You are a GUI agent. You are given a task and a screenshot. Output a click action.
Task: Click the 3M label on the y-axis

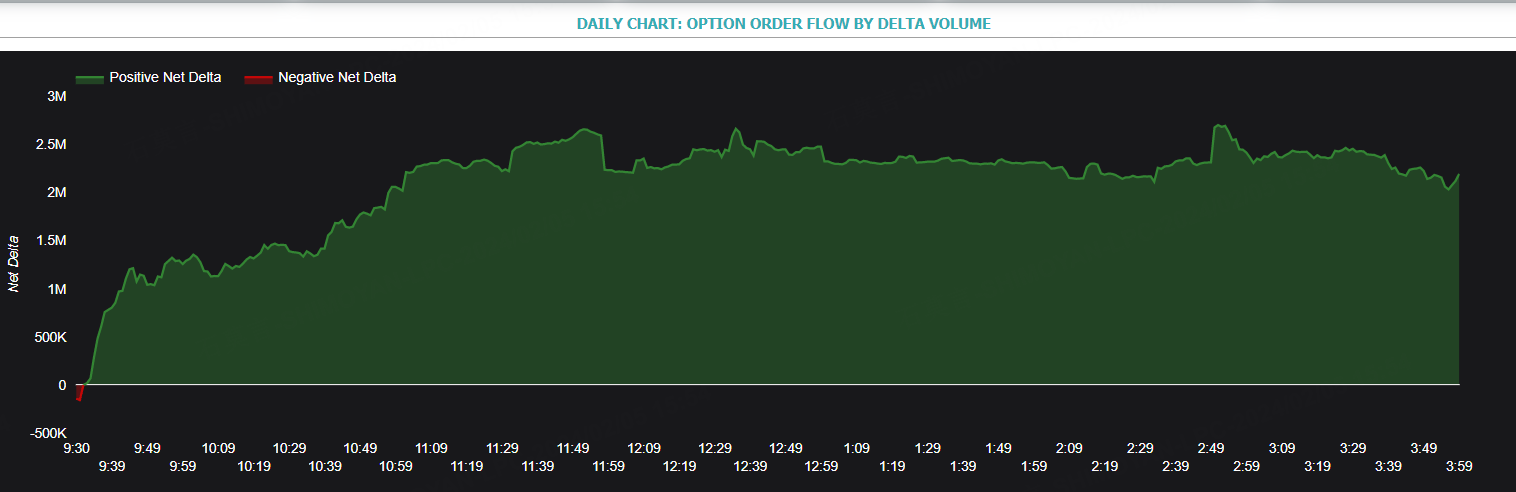(x=57, y=96)
